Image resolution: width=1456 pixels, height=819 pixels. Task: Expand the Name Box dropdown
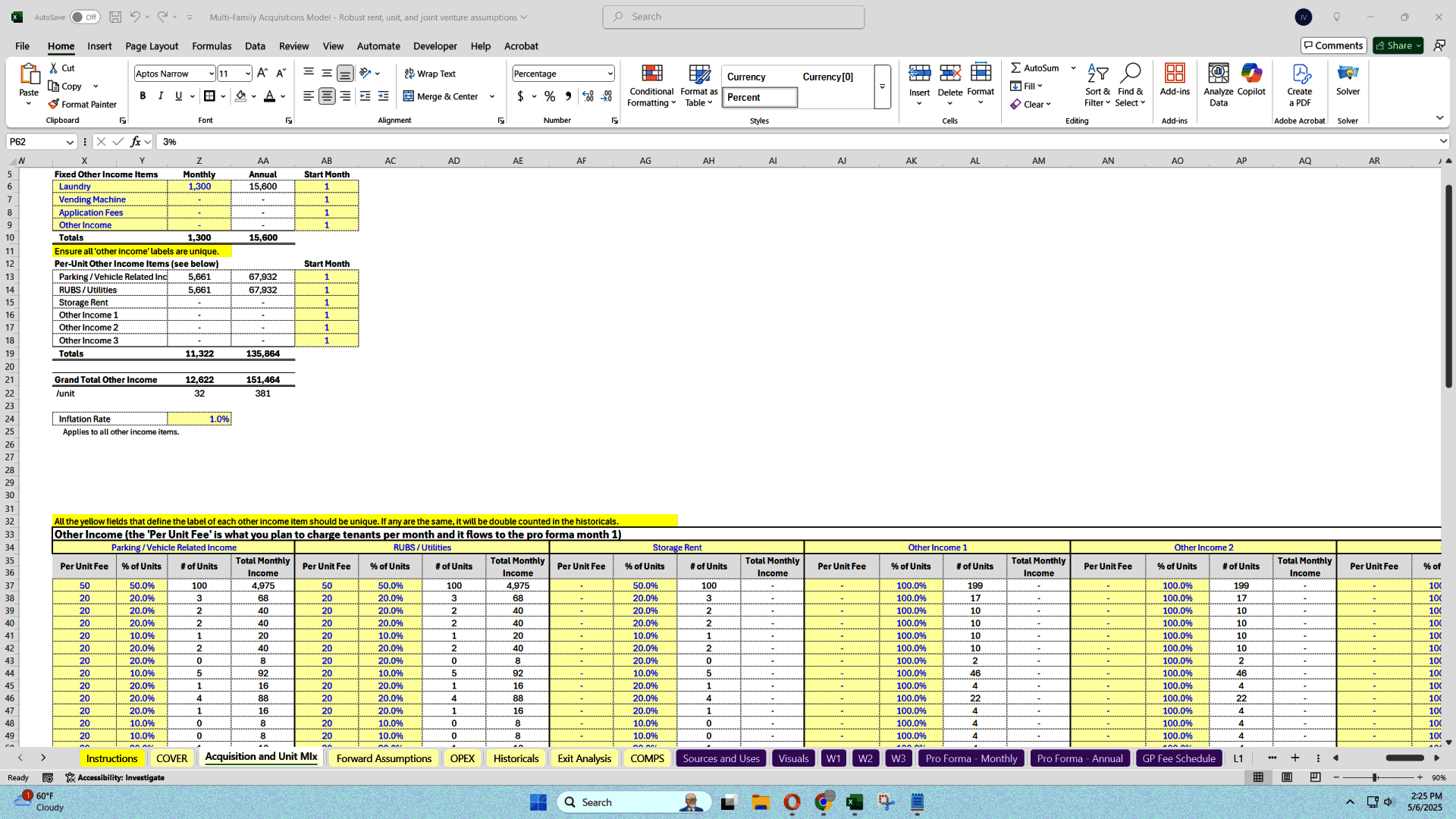70,142
